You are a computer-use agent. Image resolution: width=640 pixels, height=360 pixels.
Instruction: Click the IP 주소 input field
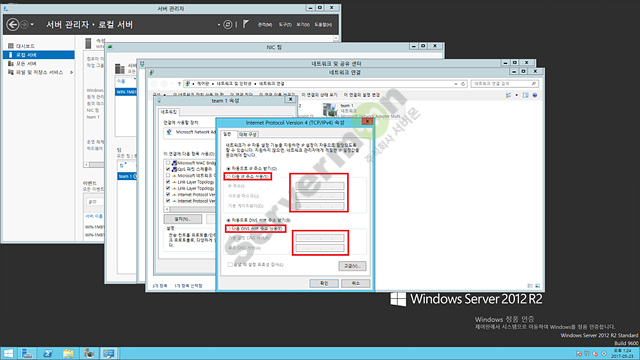320,186
